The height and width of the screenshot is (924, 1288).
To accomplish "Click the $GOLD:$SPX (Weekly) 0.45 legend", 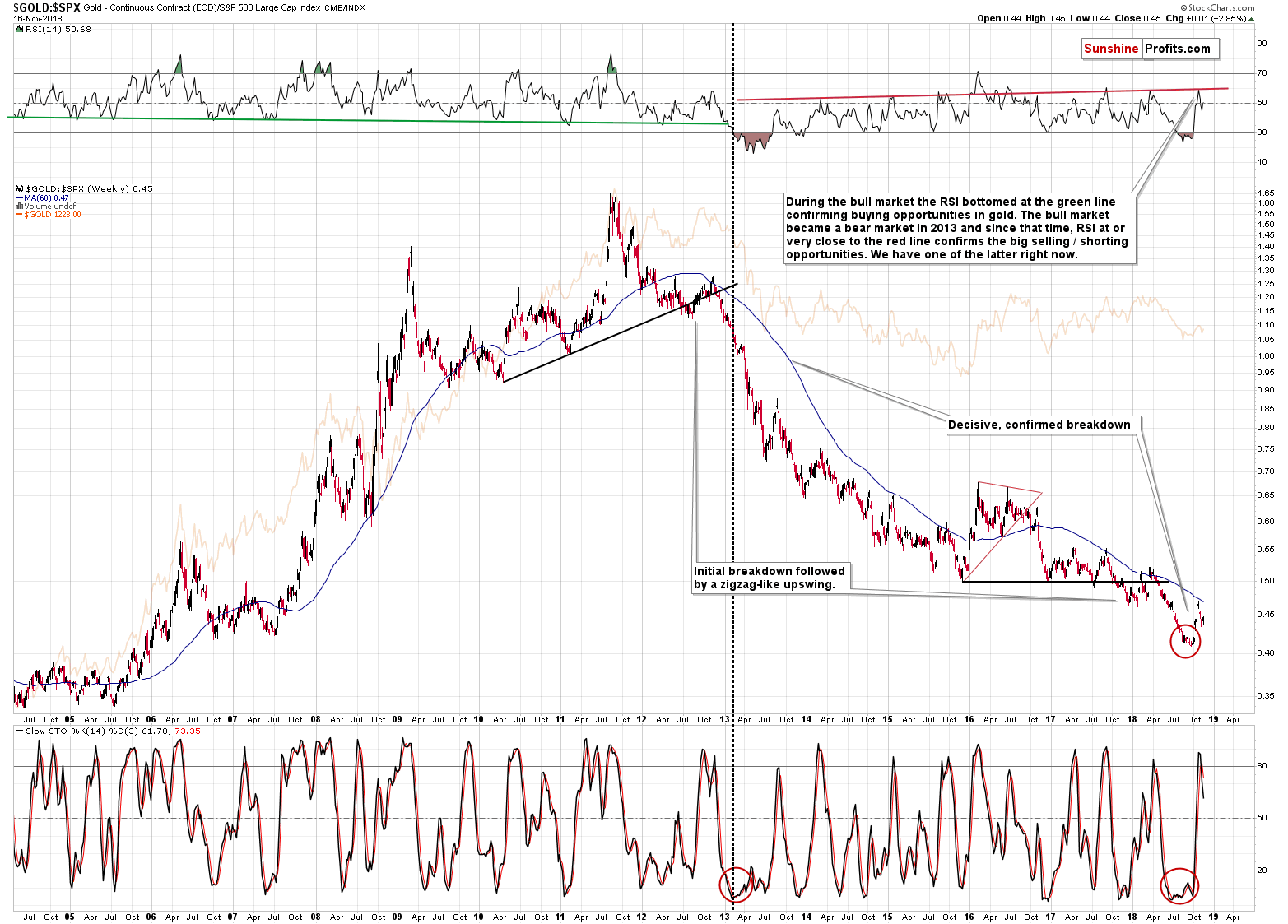I will pyautogui.click(x=89, y=188).
